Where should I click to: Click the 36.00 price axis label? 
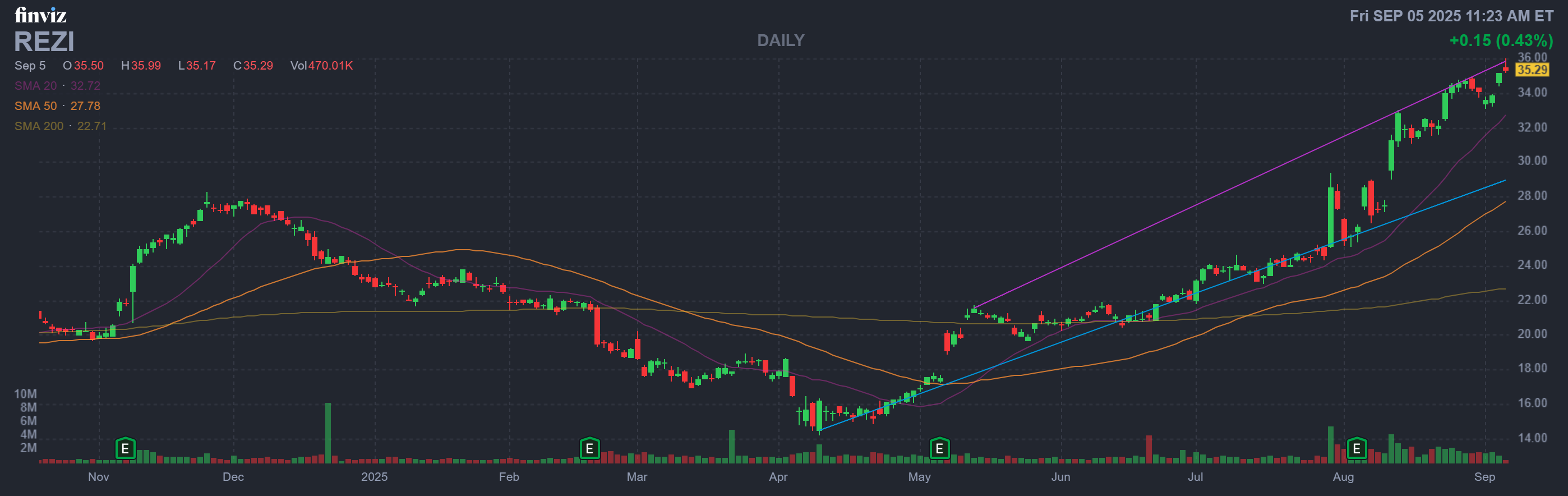coord(1532,57)
